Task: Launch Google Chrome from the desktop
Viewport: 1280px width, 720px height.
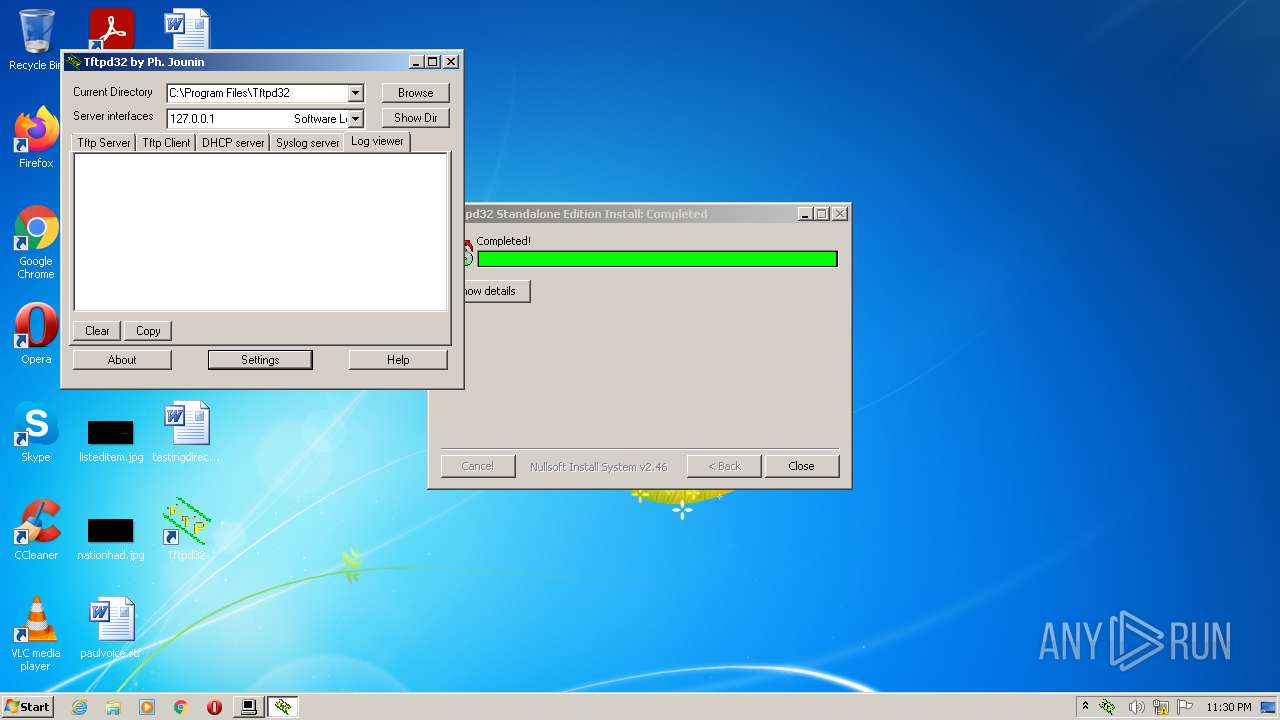Action: point(36,241)
